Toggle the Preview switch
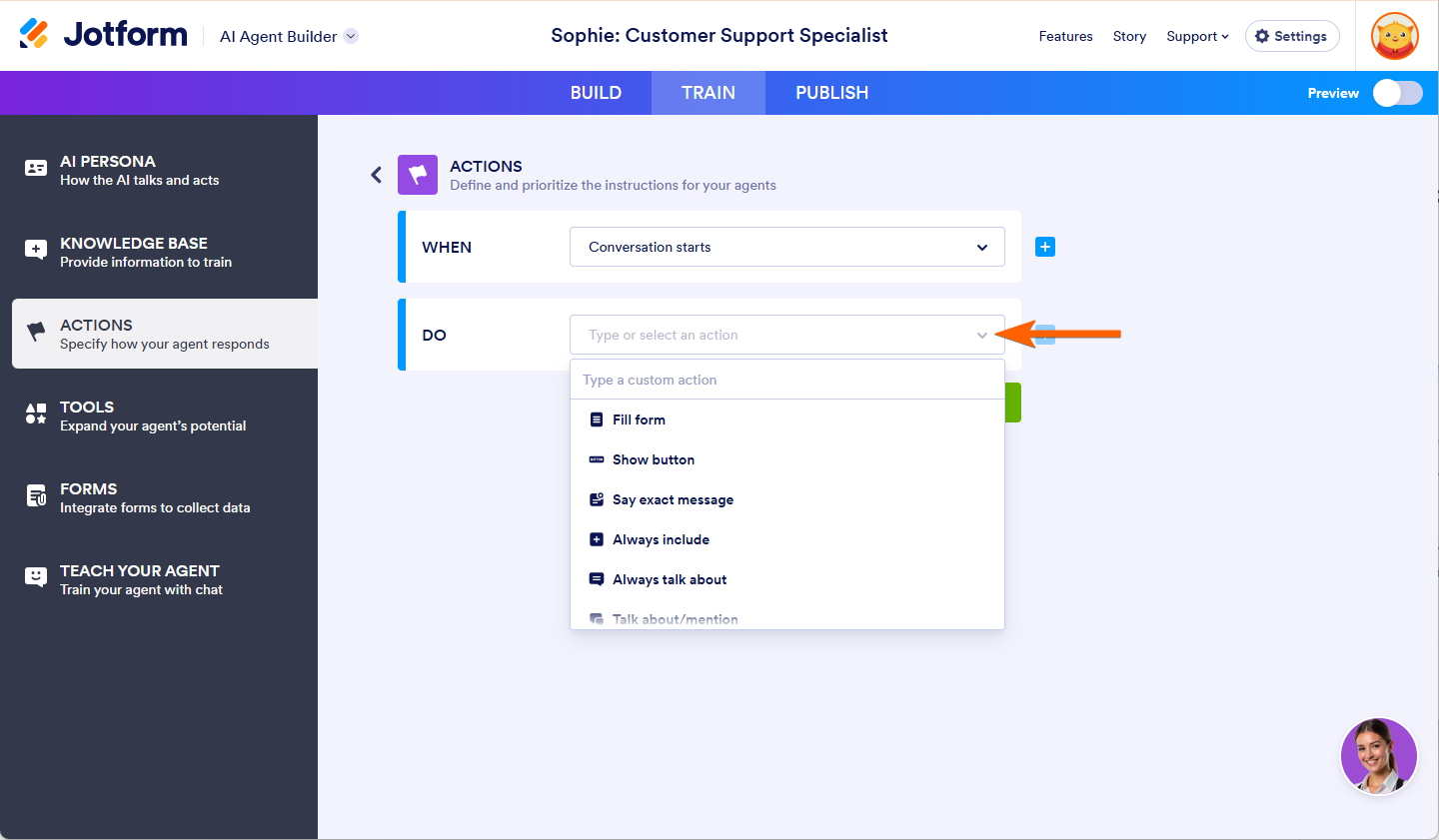The width and height of the screenshot is (1439, 840). pos(1397,93)
